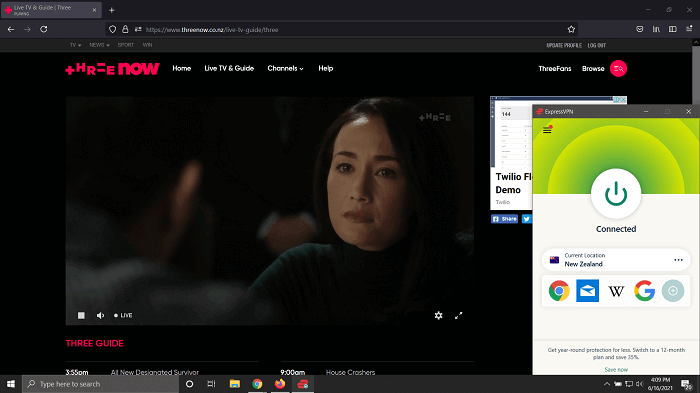Open ExpressVPN from taskbar
The height and width of the screenshot is (393, 700).
coord(303,384)
